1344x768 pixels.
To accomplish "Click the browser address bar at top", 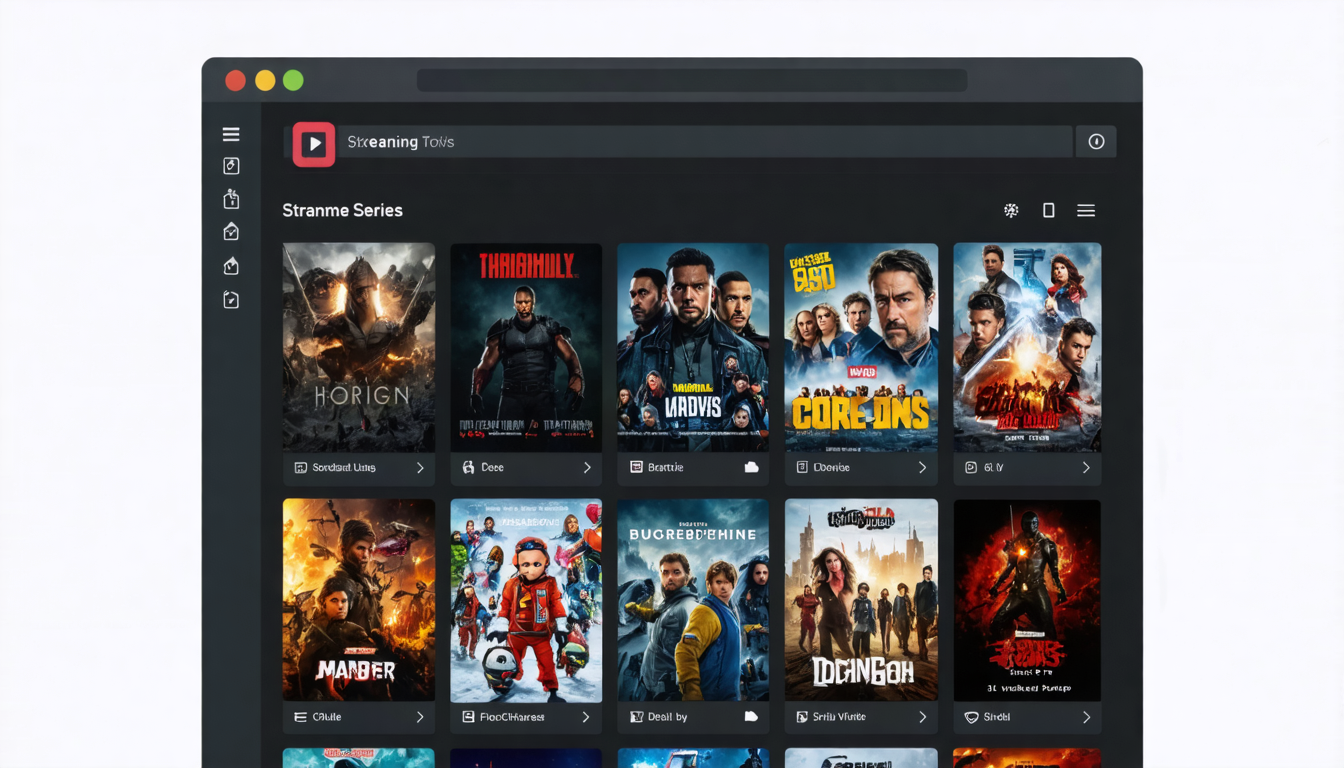I will [x=692, y=80].
